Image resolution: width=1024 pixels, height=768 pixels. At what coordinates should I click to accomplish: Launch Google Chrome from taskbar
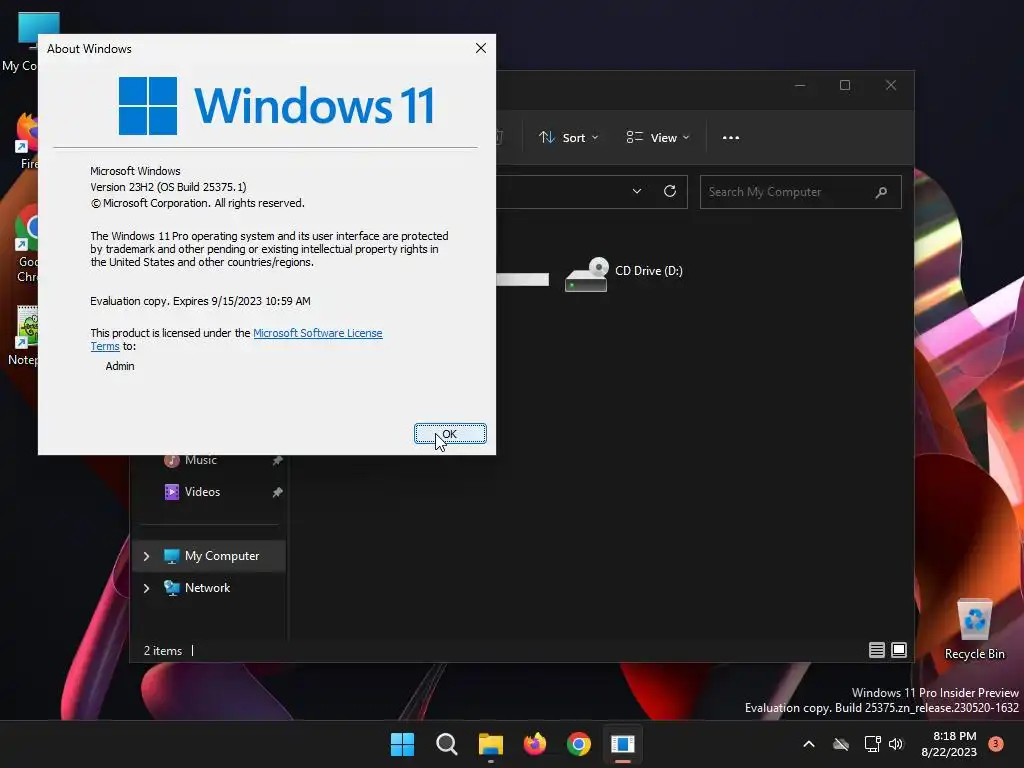pyautogui.click(x=579, y=744)
